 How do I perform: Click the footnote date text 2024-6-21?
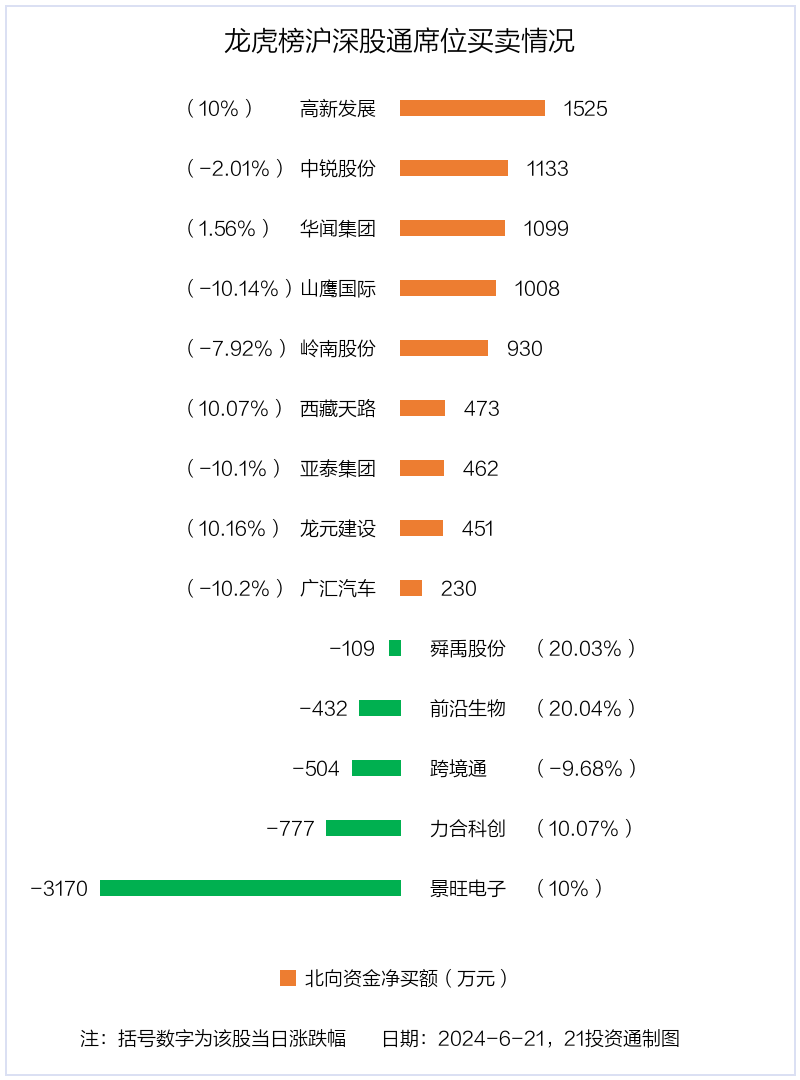click(495, 1038)
